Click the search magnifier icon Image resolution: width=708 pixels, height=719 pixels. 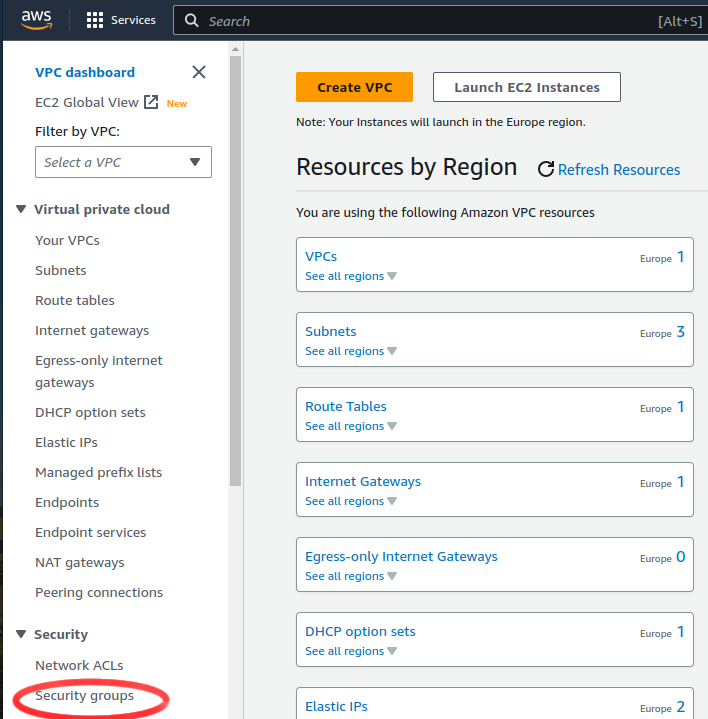pyautogui.click(x=192, y=20)
